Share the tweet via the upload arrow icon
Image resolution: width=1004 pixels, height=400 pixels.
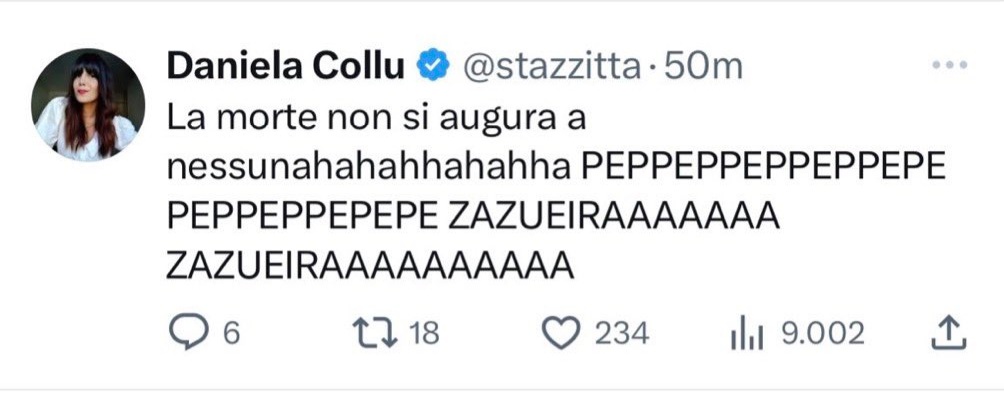tap(946, 332)
